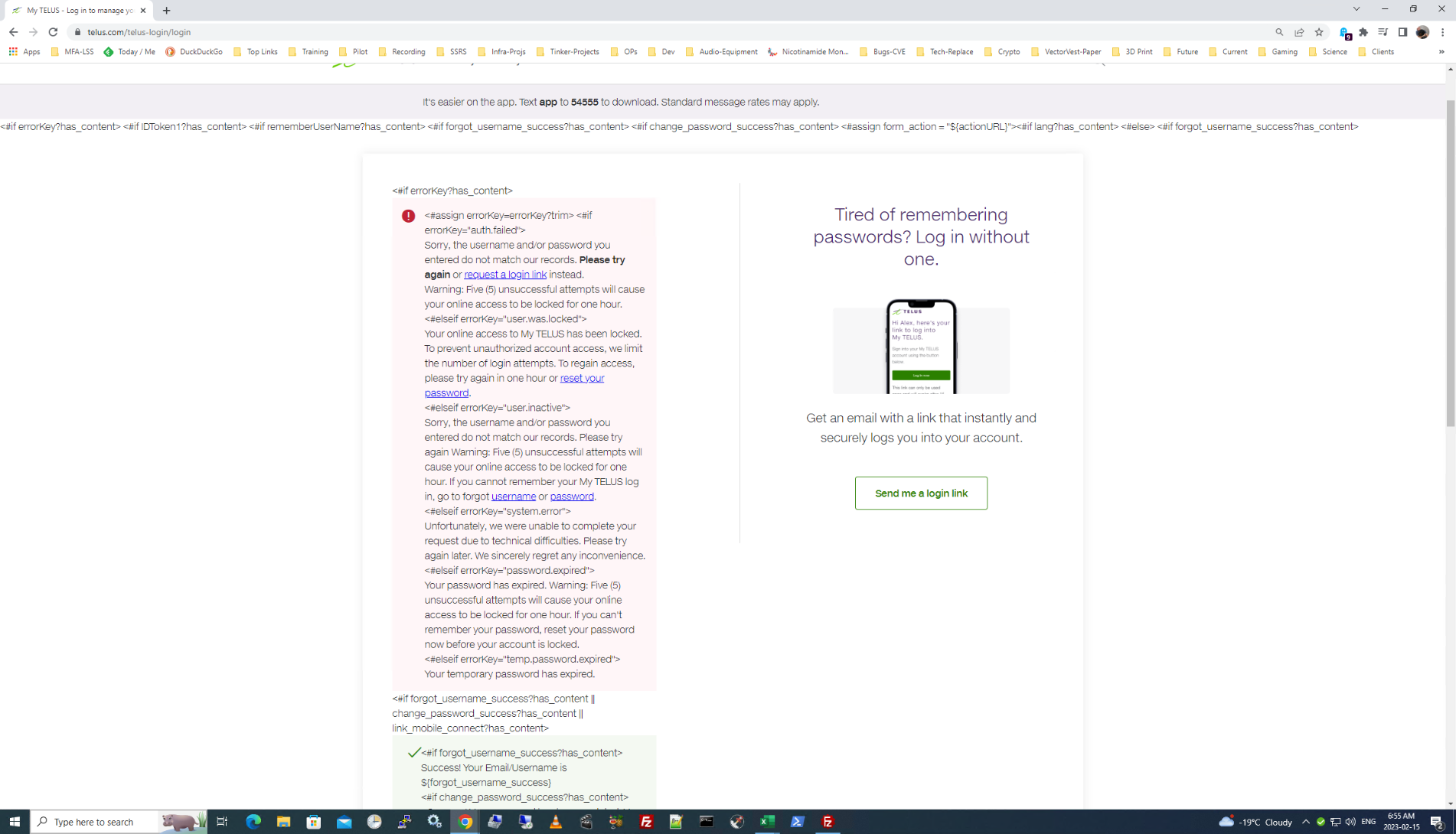Open VLC media player from taskbar
This screenshot has height=834, width=1456.
(556, 822)
